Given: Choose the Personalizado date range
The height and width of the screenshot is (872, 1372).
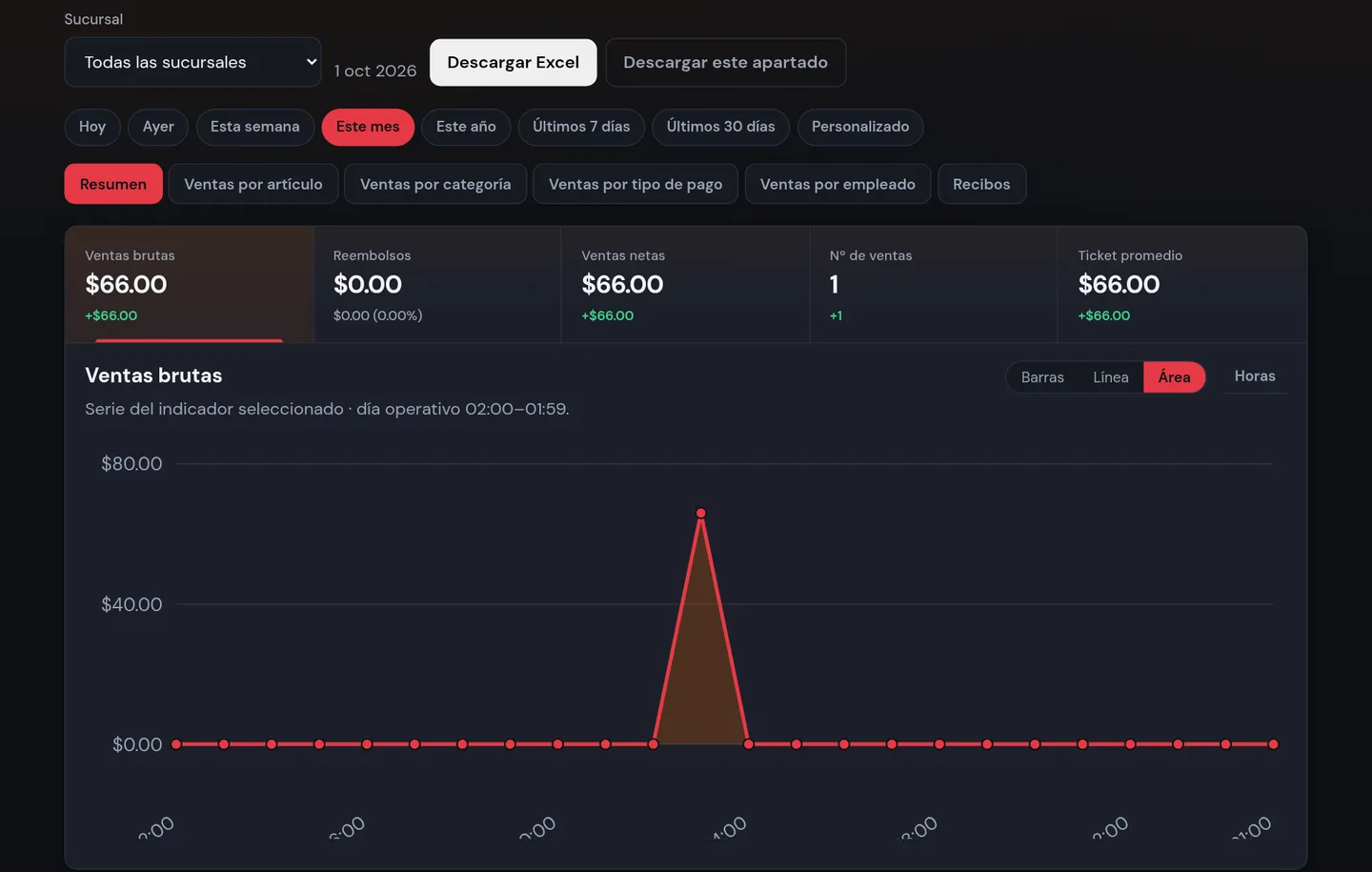Looking at the screenshot, I should 860,127.
